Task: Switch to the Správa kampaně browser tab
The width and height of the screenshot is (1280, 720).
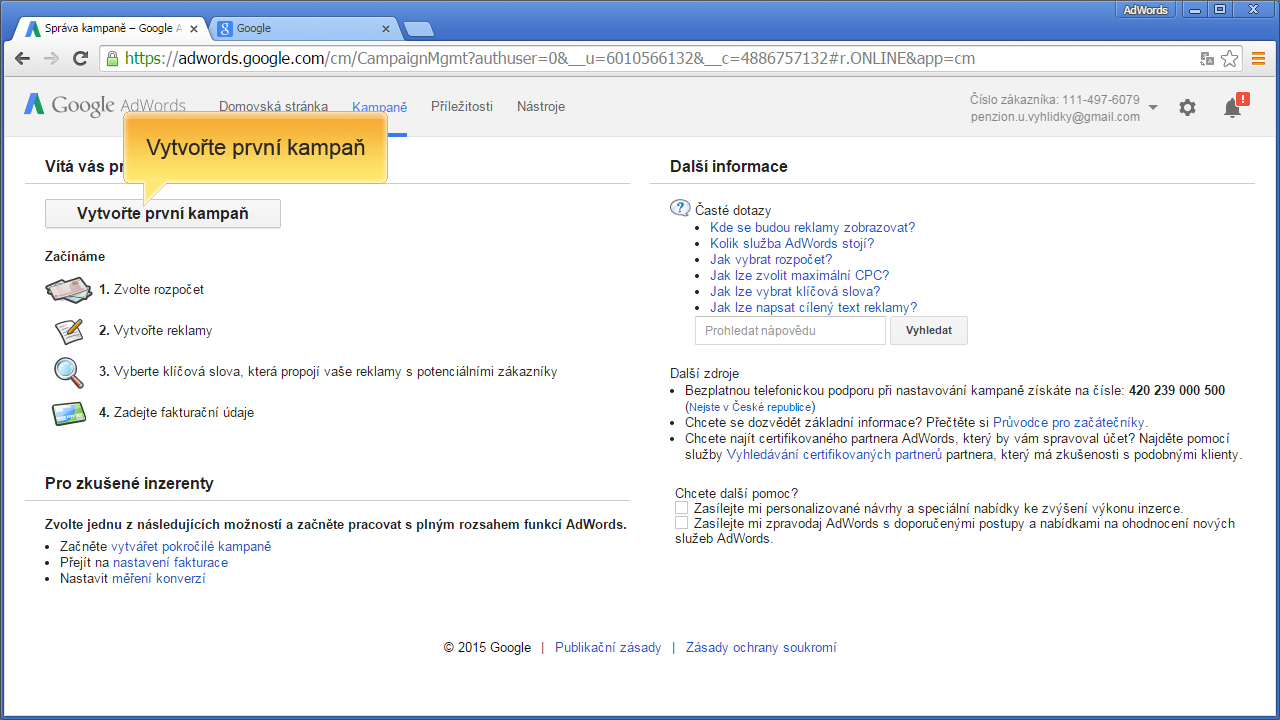Action: tap(110, 28)
